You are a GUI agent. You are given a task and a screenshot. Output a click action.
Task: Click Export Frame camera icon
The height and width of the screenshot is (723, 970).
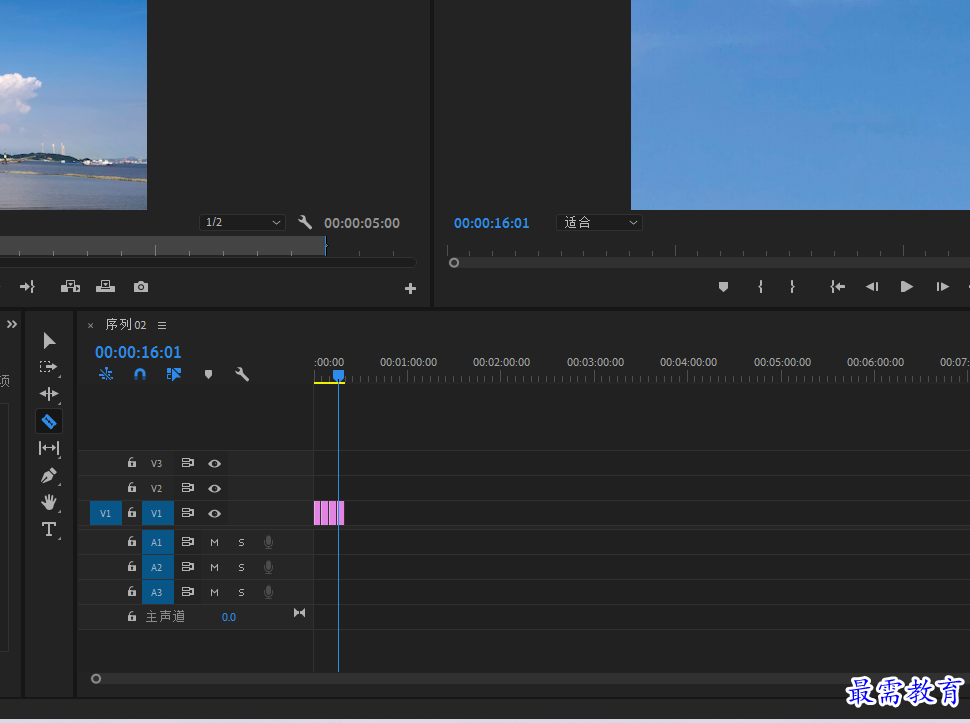(x=141, y=287)
